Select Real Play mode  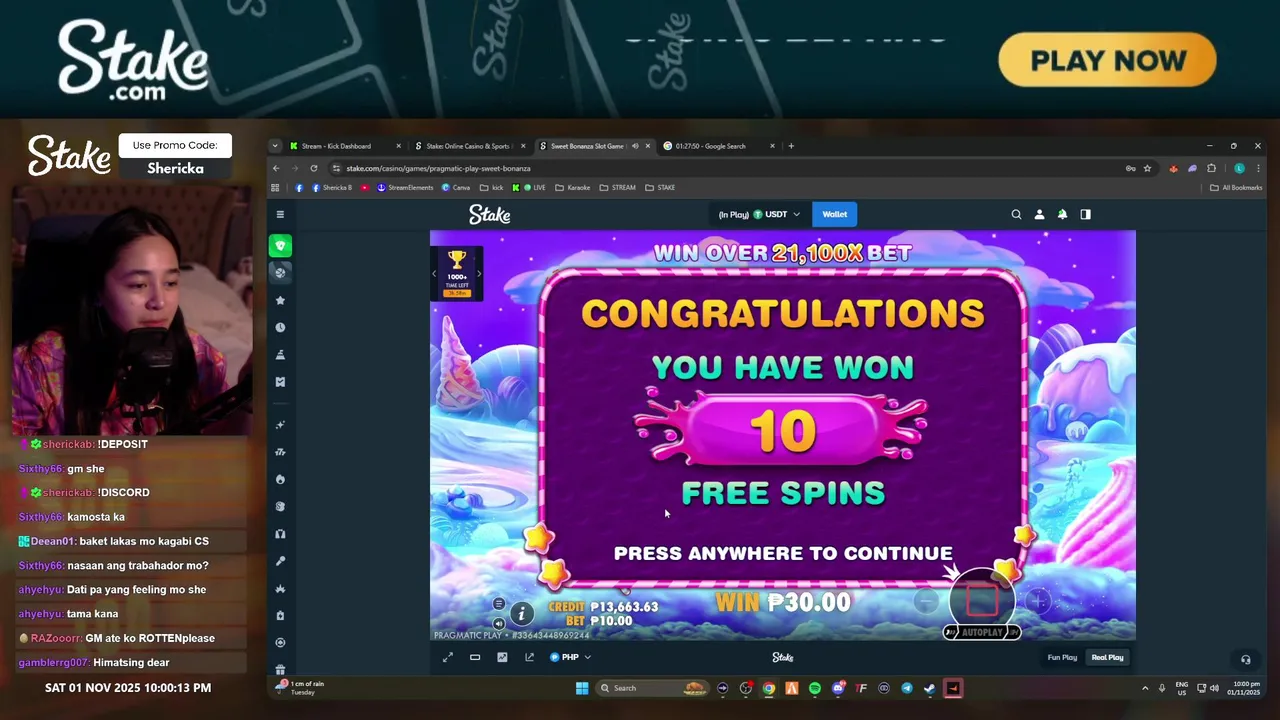point(1107,657)
